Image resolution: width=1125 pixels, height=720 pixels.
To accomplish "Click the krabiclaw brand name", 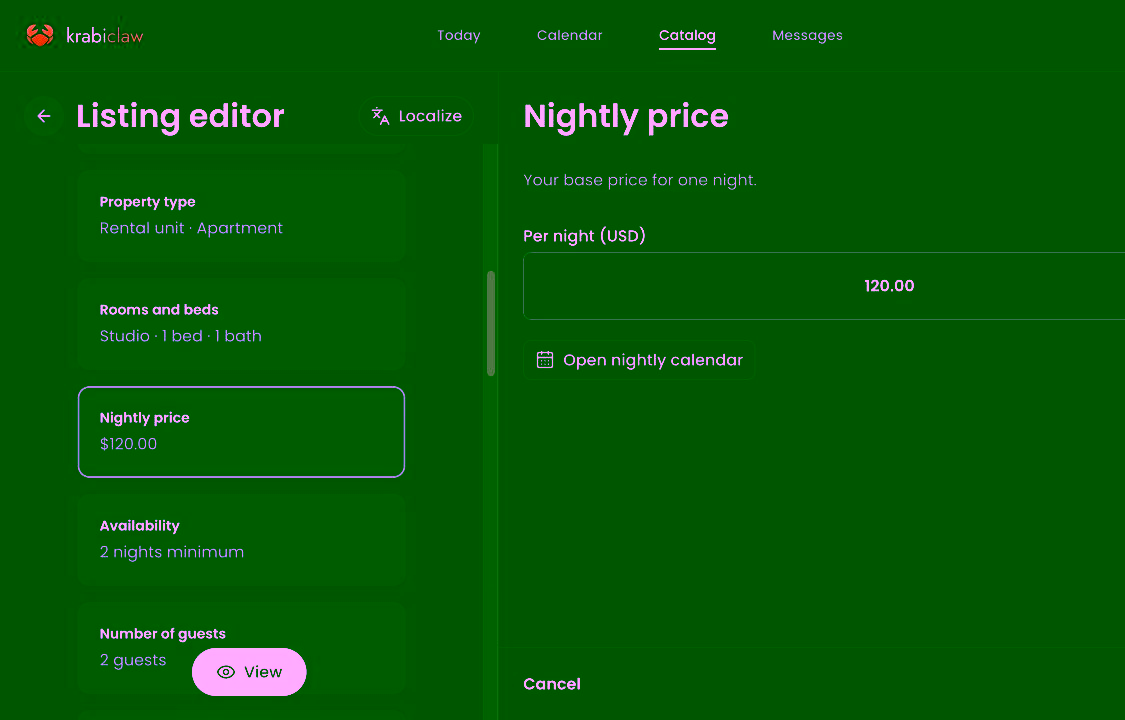I will tap(105, 36).
